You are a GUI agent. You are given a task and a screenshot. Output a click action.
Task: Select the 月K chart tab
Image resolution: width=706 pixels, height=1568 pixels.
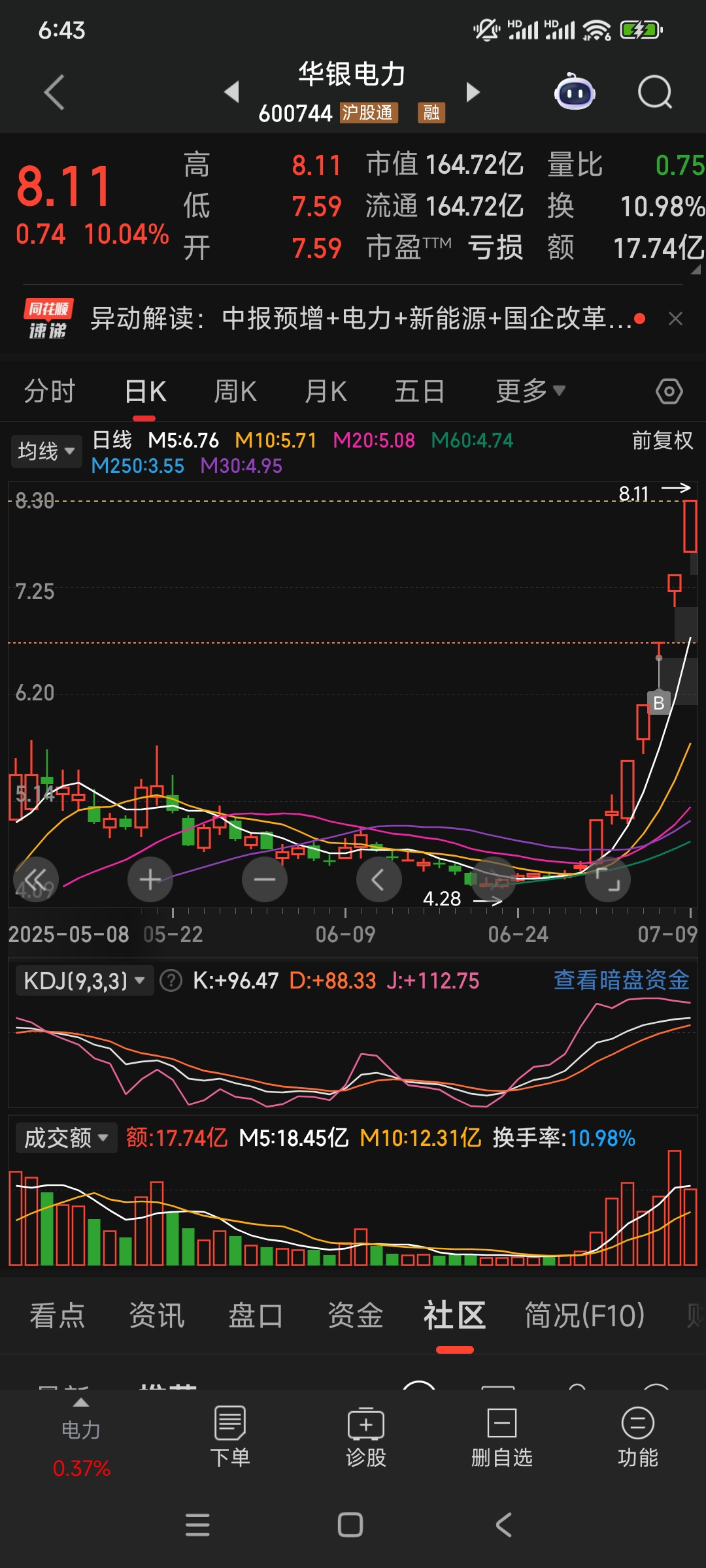(326, 391)
